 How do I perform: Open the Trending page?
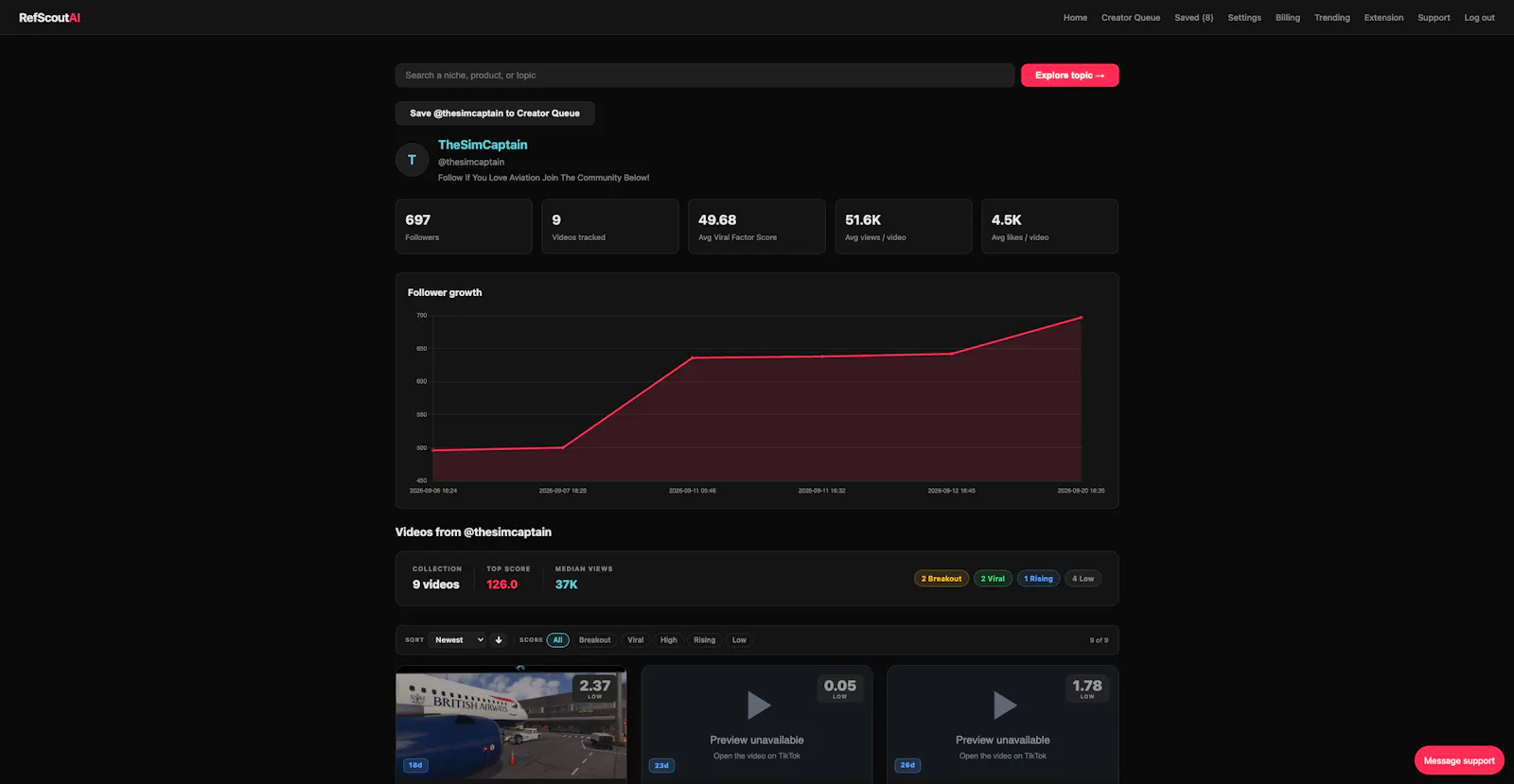[1332, 18]
